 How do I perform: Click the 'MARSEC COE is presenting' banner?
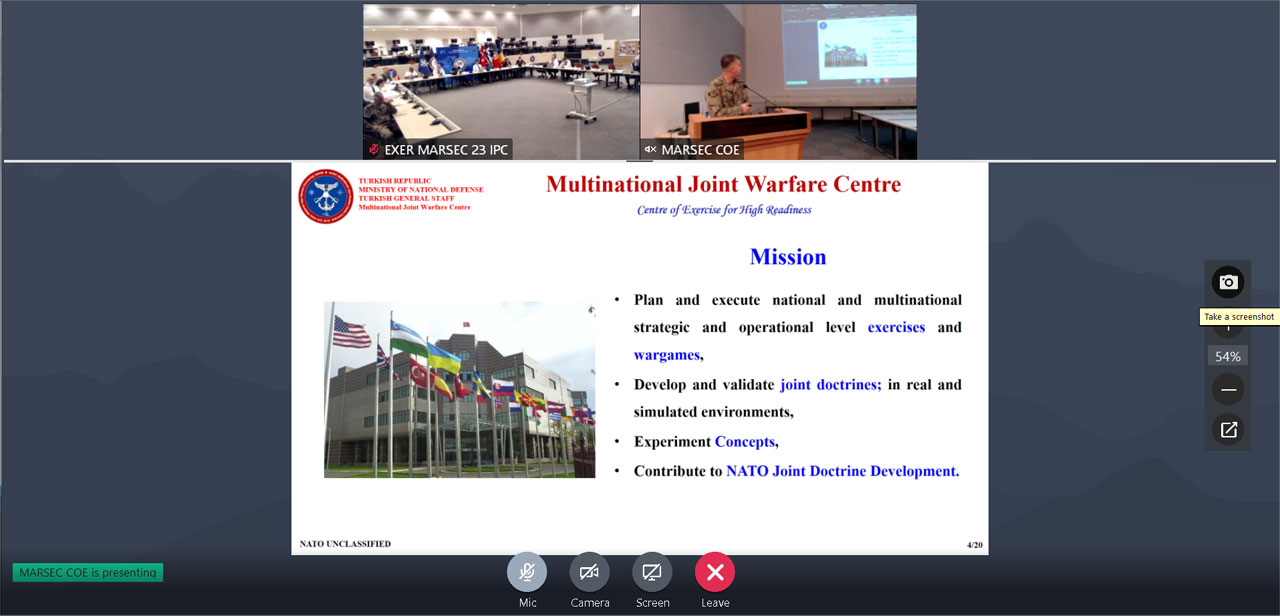88,573
